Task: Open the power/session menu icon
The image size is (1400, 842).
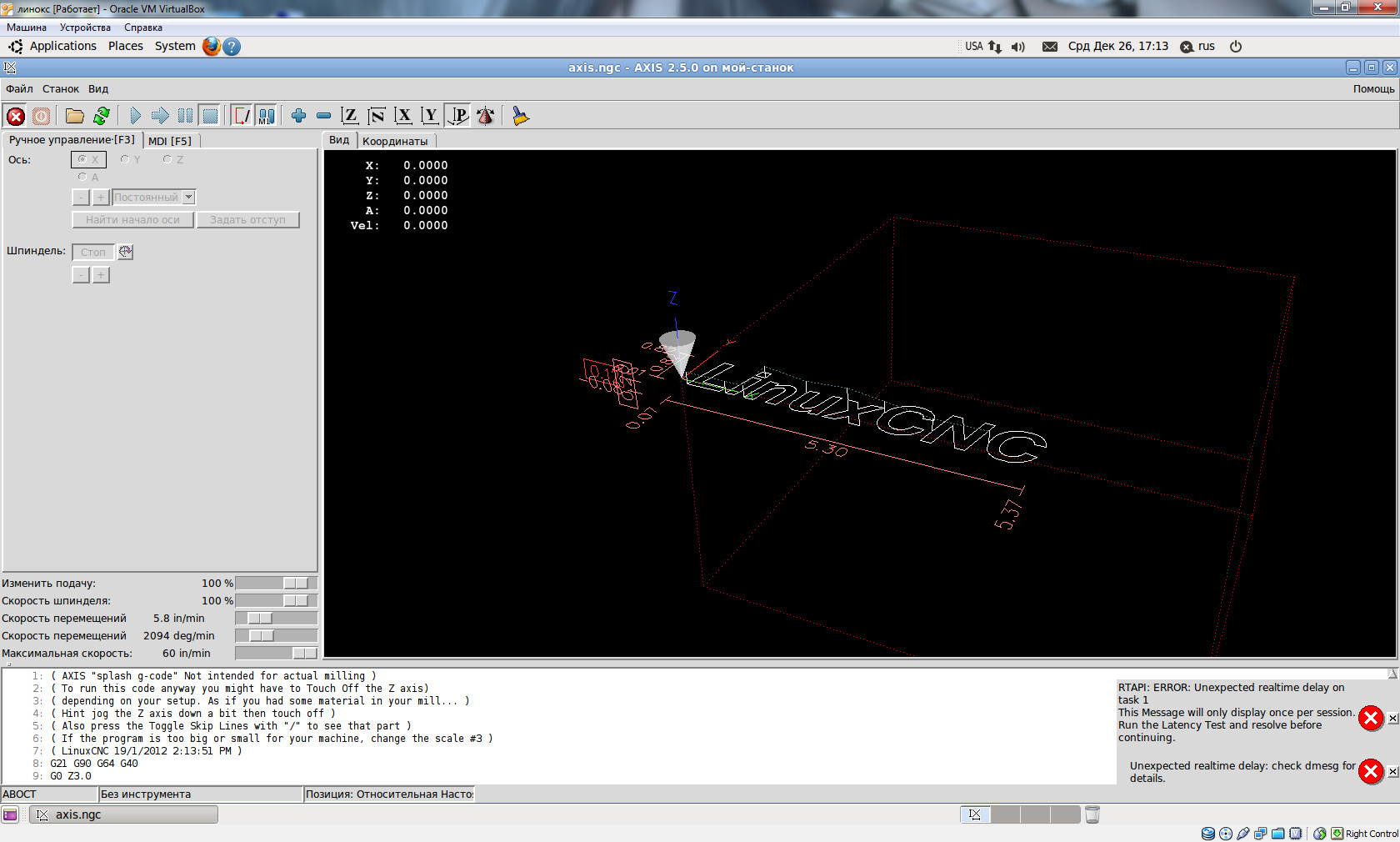Action: 1236,47
